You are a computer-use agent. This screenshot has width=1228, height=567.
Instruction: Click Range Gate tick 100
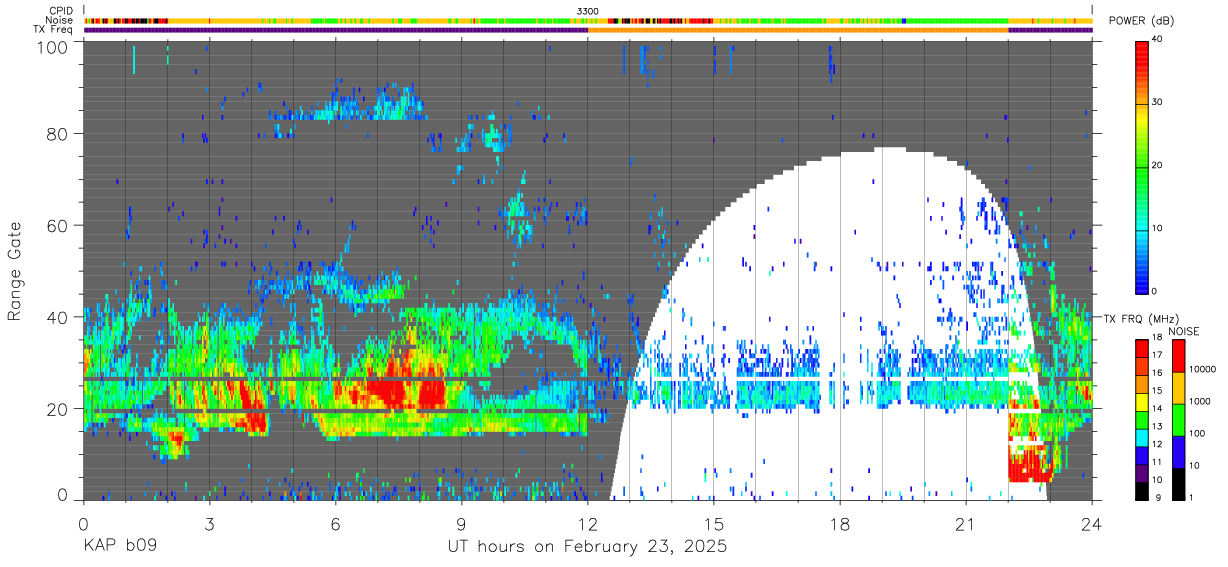coord(53,46)
